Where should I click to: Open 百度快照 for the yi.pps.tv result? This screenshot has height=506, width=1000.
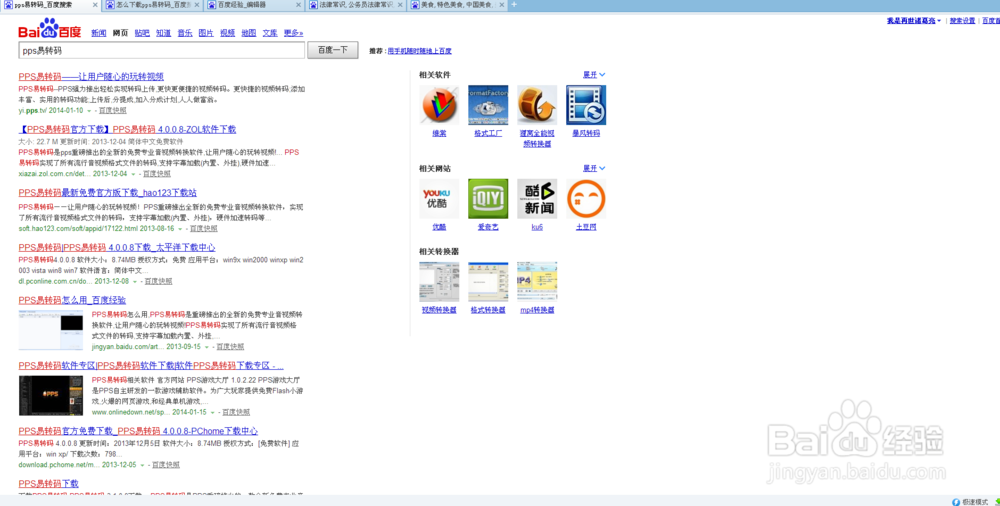(x=112, y=111)
